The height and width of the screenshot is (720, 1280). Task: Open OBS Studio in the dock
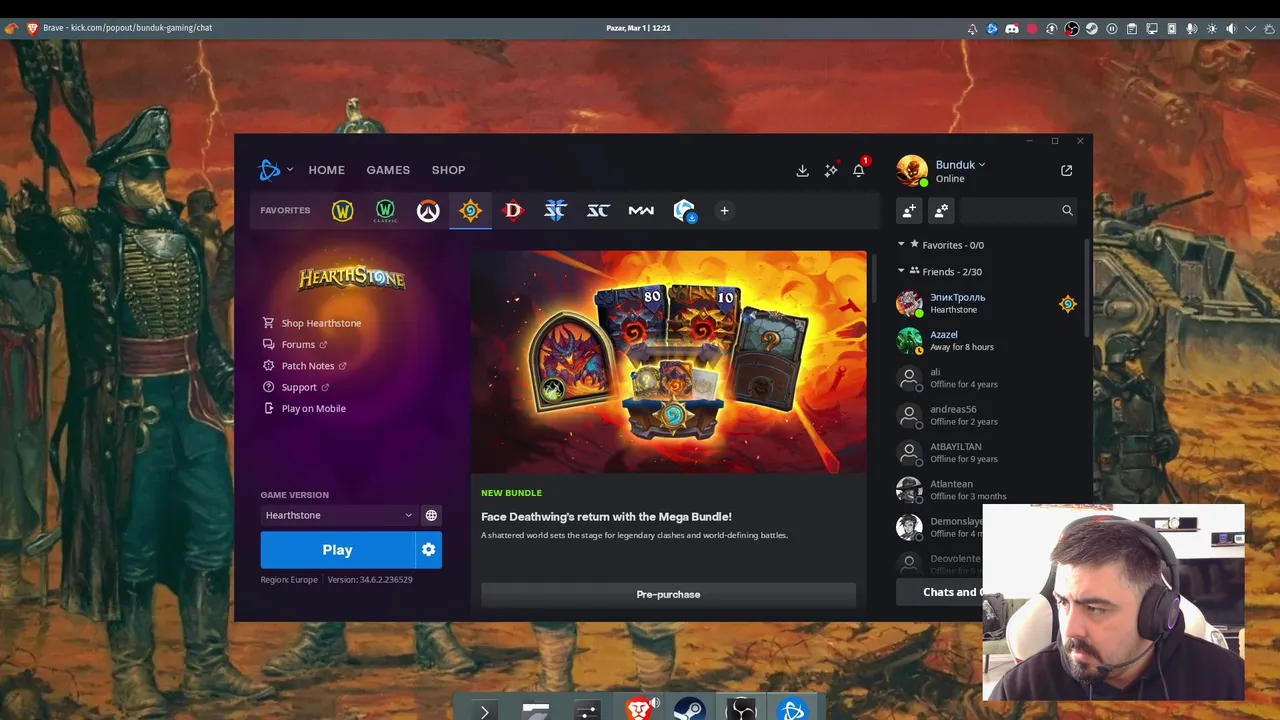741,710
